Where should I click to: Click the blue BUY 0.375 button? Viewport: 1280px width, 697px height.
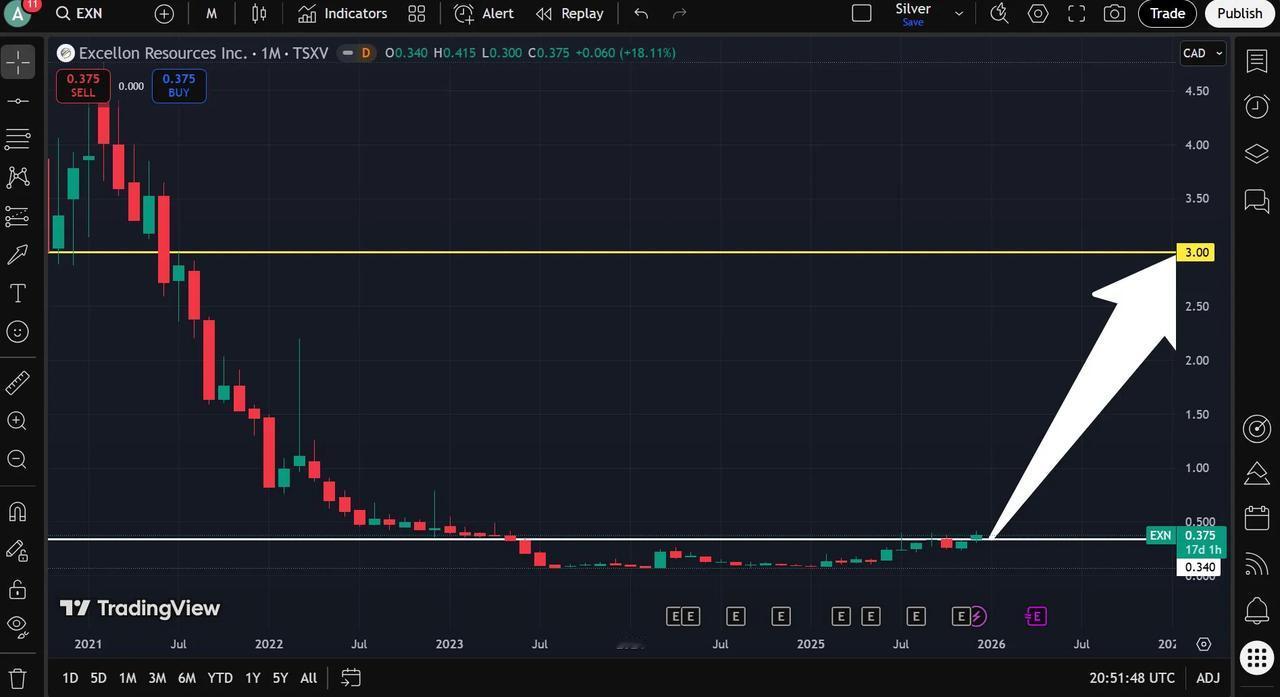coord(179,86)
